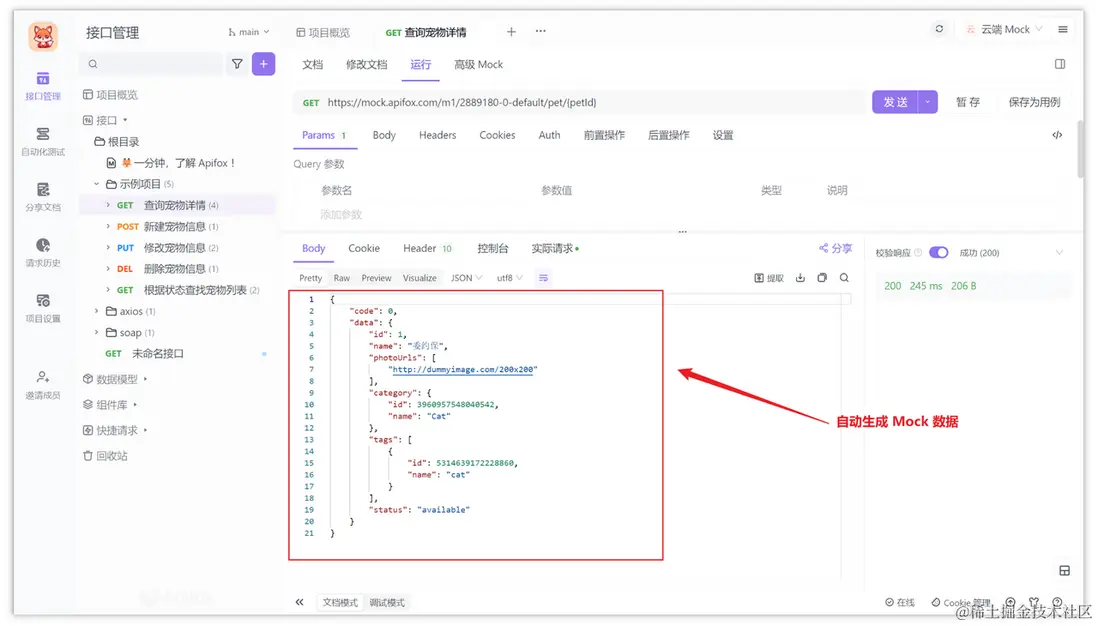This screenshot has width=1098, height=626.
Task: Open the 云端 Mock environment dropdown
Action: pos(1003,29)
